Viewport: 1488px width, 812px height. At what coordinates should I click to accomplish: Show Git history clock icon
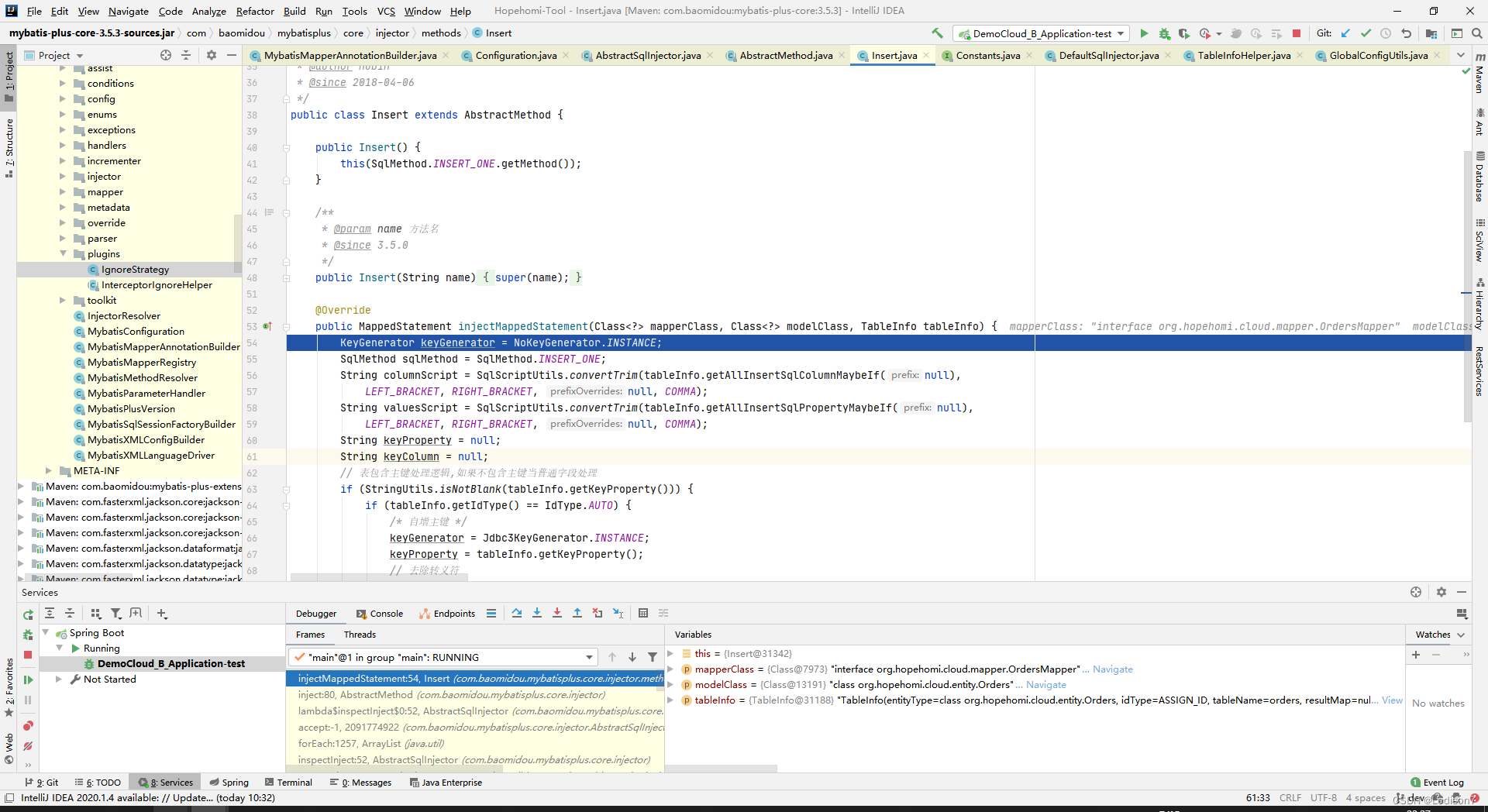[1386, 33]
